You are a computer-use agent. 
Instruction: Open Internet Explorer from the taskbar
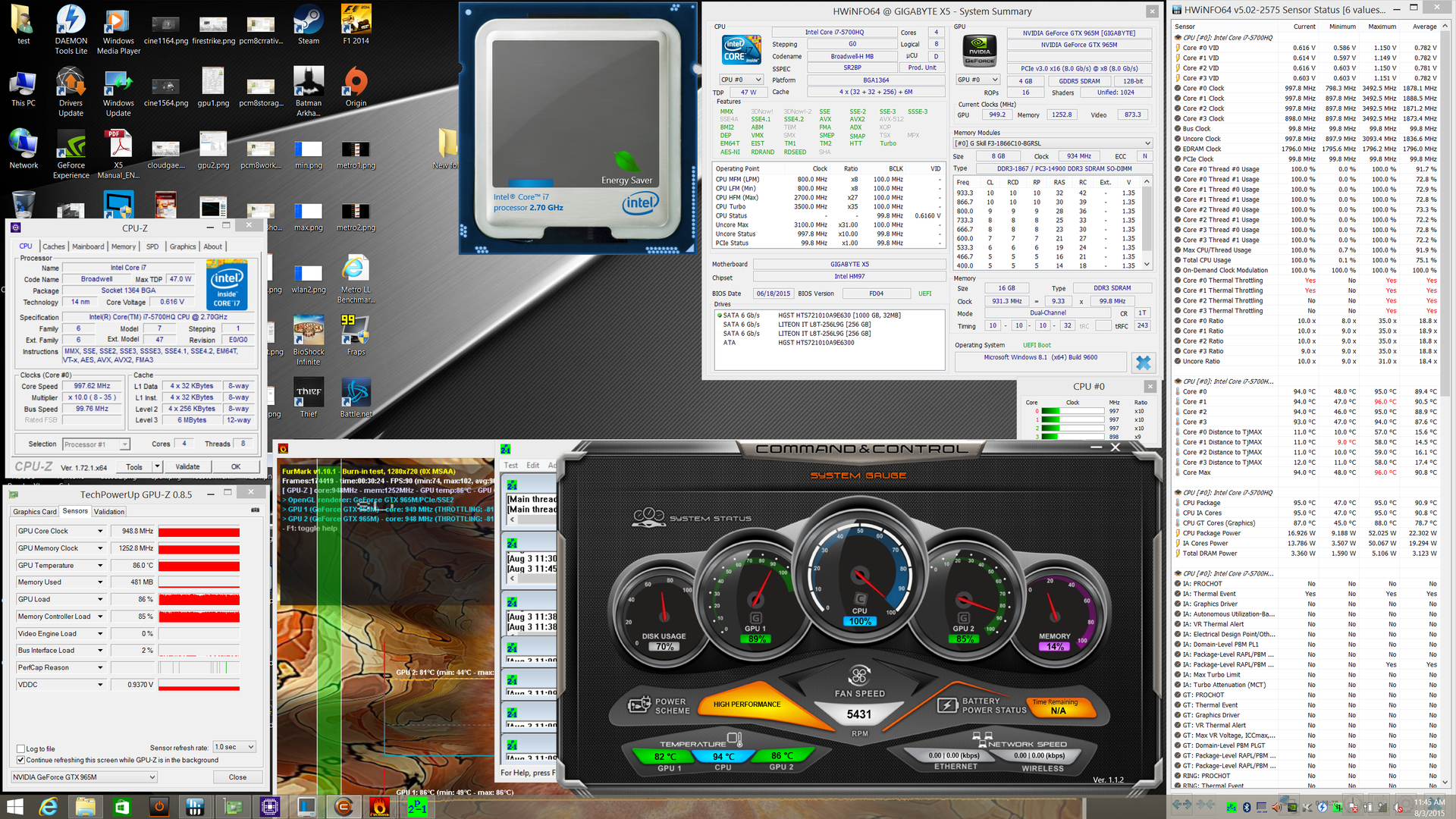pos(49,805)
